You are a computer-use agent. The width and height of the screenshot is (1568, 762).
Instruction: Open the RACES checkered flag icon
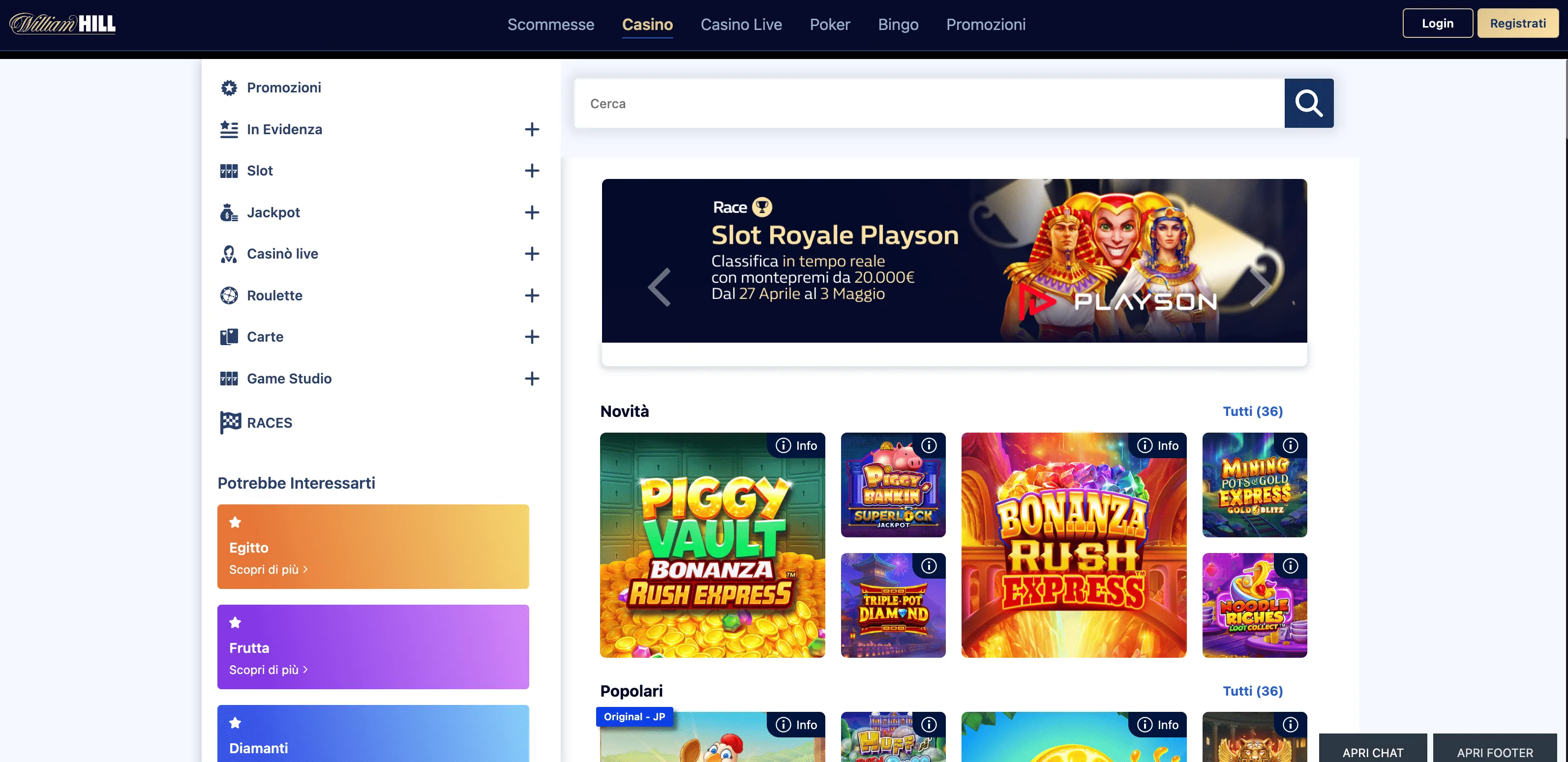[230, 422]
